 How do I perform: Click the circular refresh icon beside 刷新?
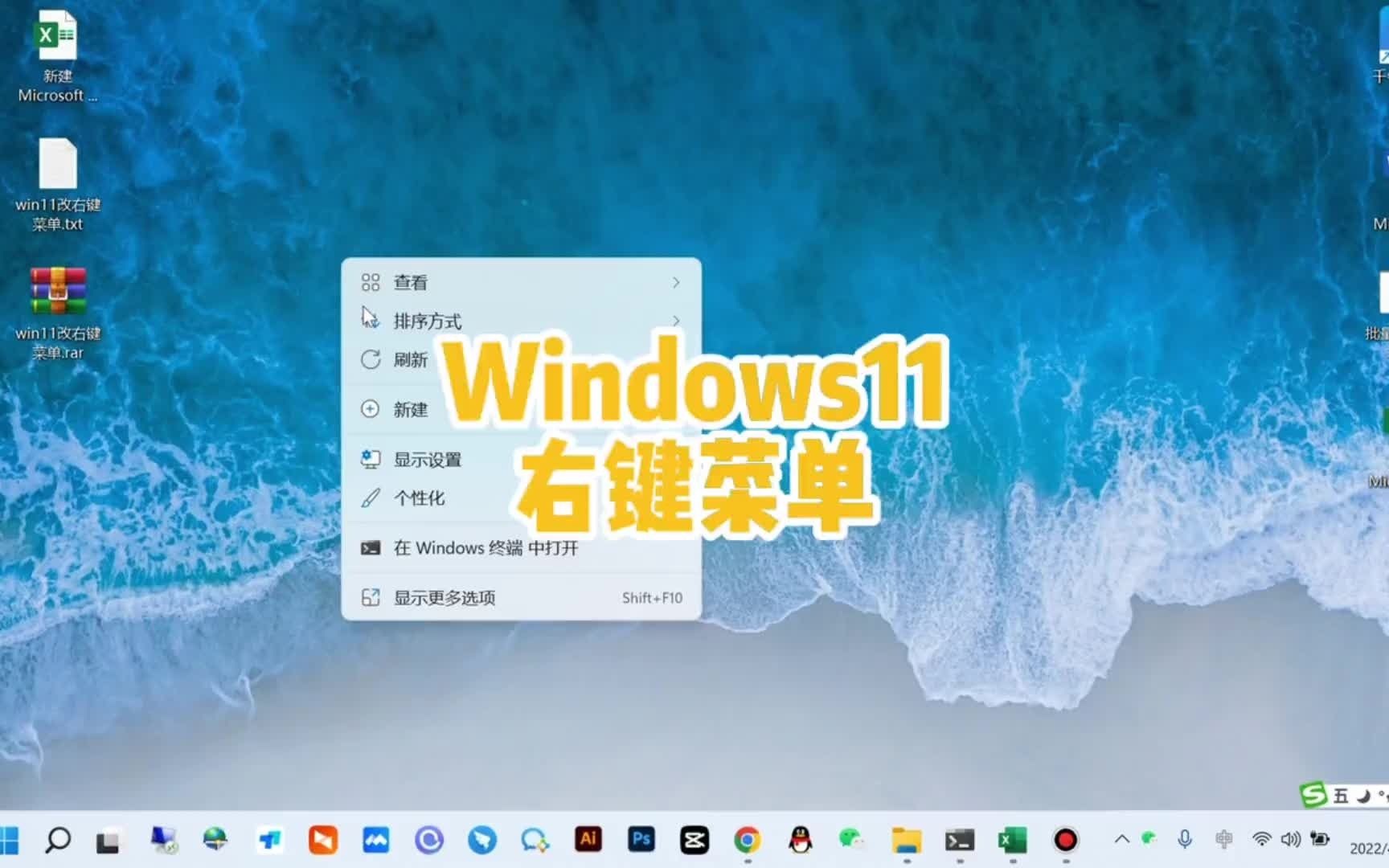click(370, 359)
